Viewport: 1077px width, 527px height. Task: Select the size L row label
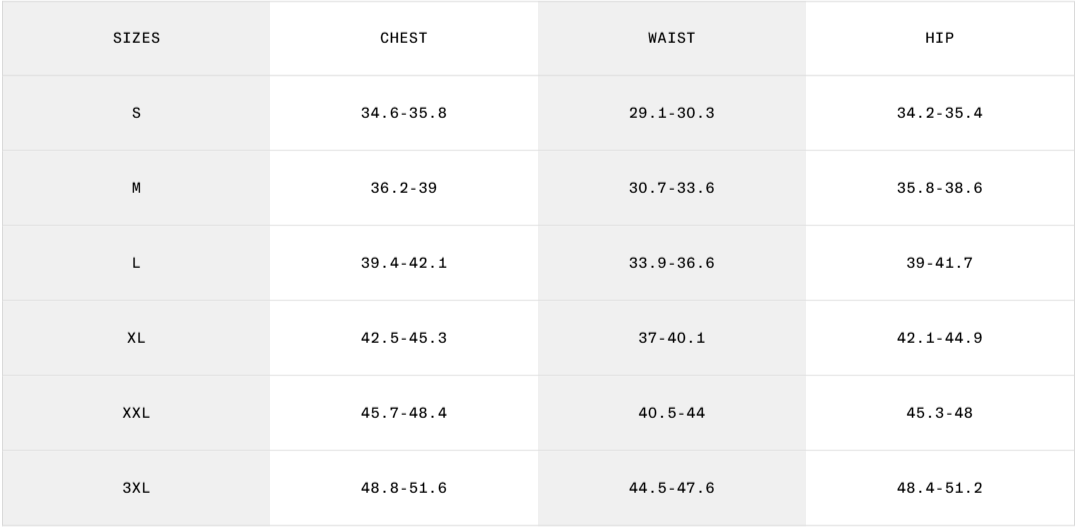[136, 263]
